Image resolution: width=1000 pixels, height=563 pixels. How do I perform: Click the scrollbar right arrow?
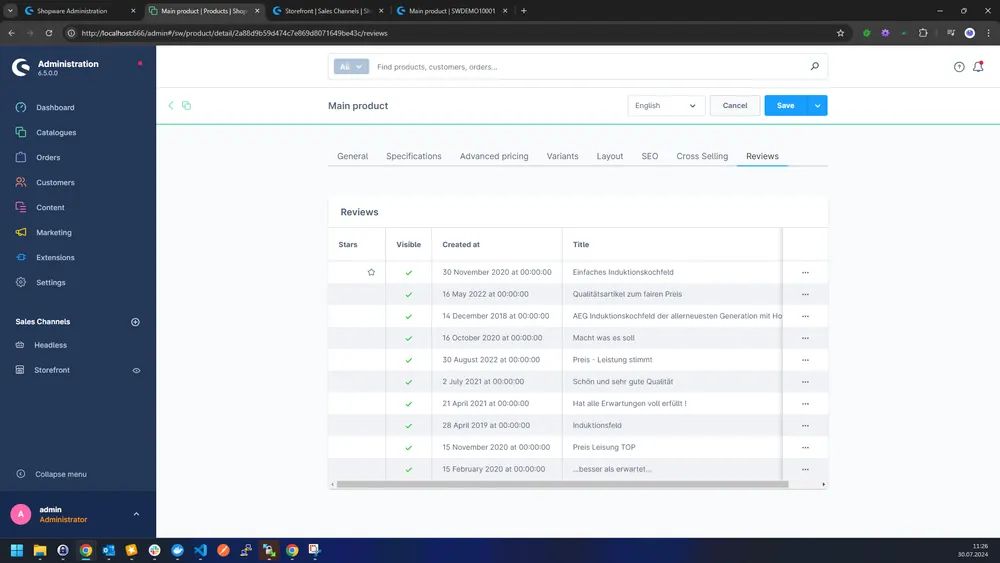pos(823,485)
